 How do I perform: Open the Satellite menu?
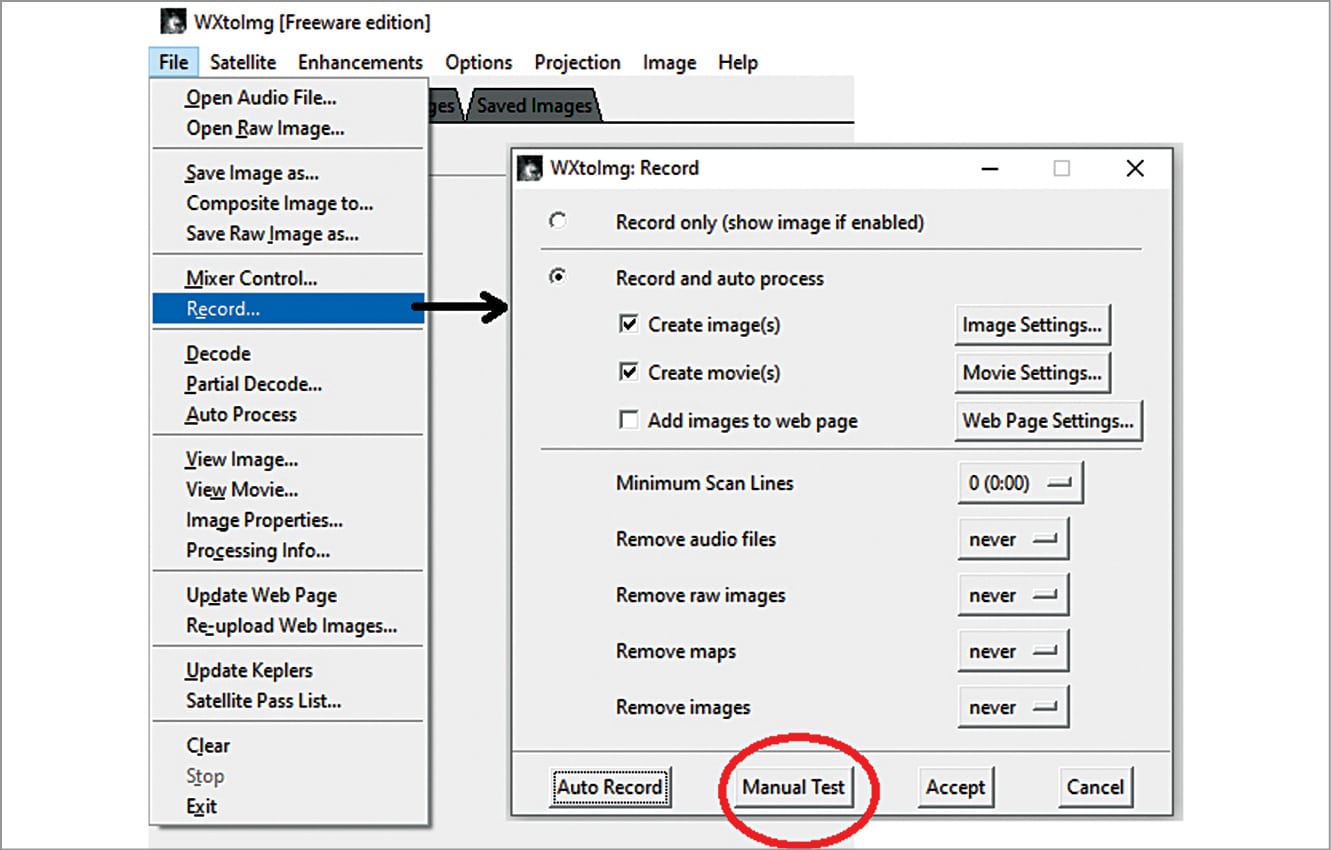243,62
